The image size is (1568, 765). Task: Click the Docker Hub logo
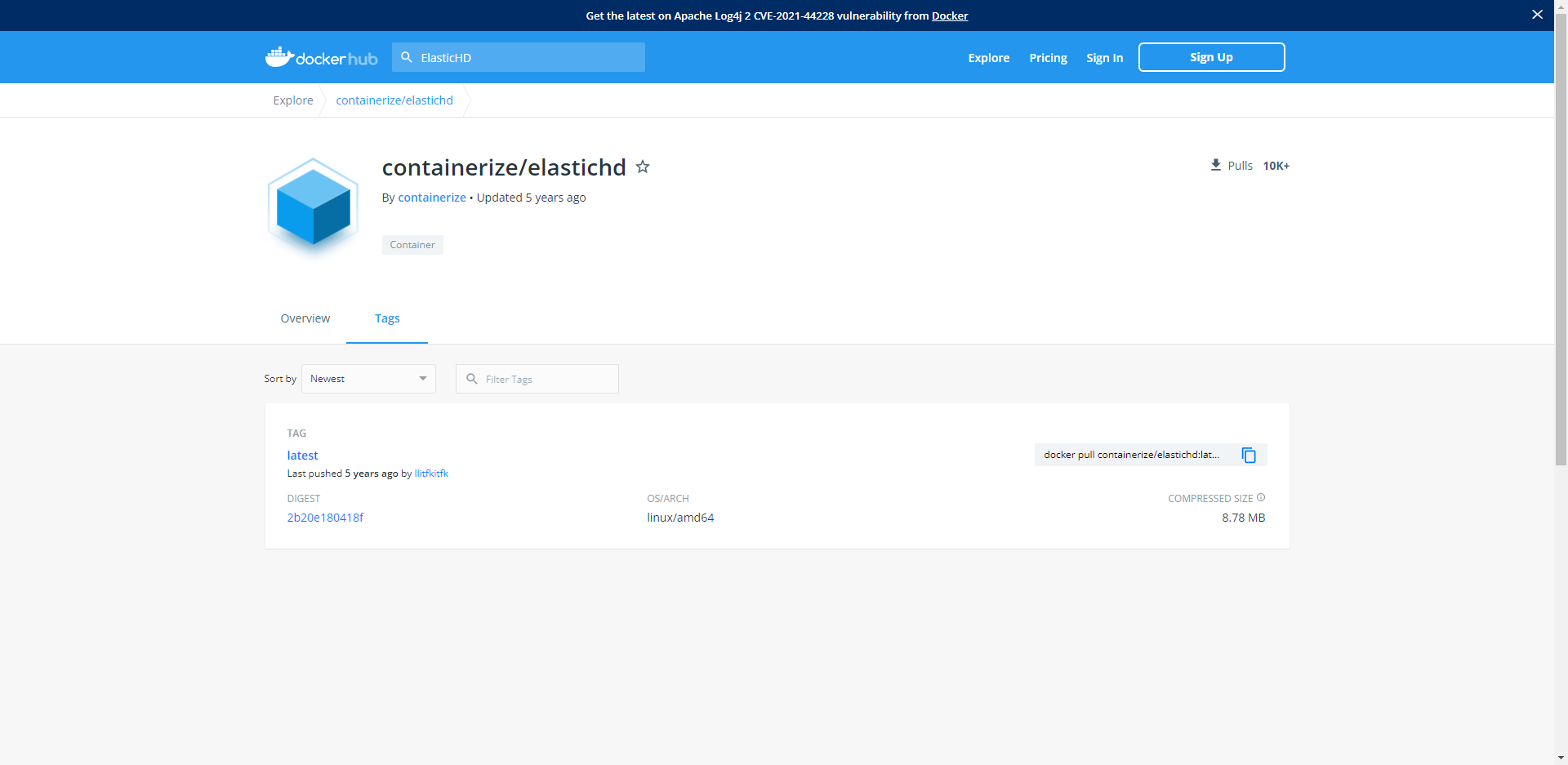[x=321, y=57]
